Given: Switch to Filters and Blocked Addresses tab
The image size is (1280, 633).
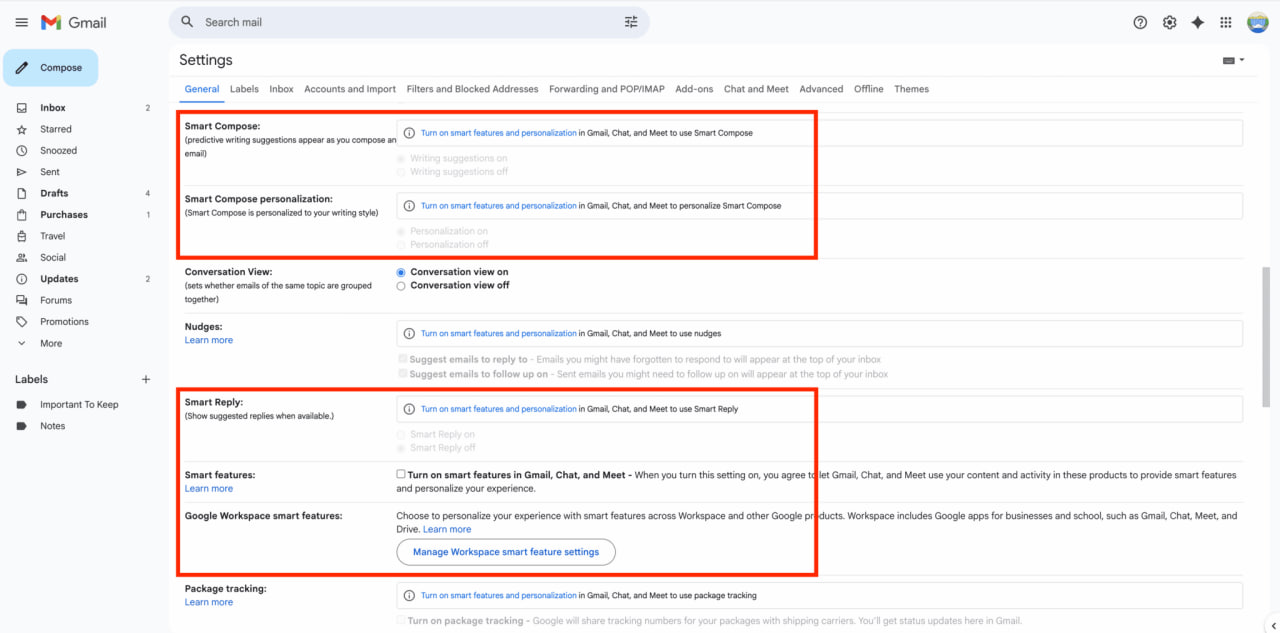Looking at the screenshot, I should 472,89.
